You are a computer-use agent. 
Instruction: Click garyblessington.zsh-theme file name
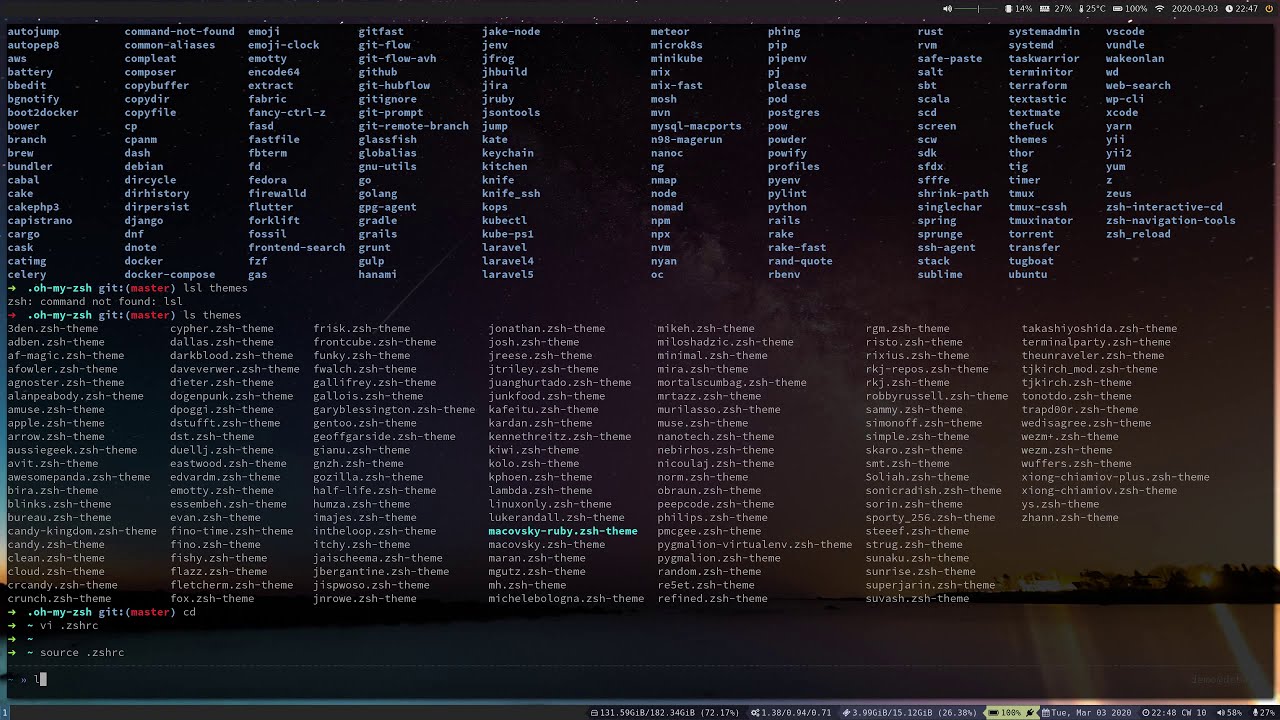394,410
